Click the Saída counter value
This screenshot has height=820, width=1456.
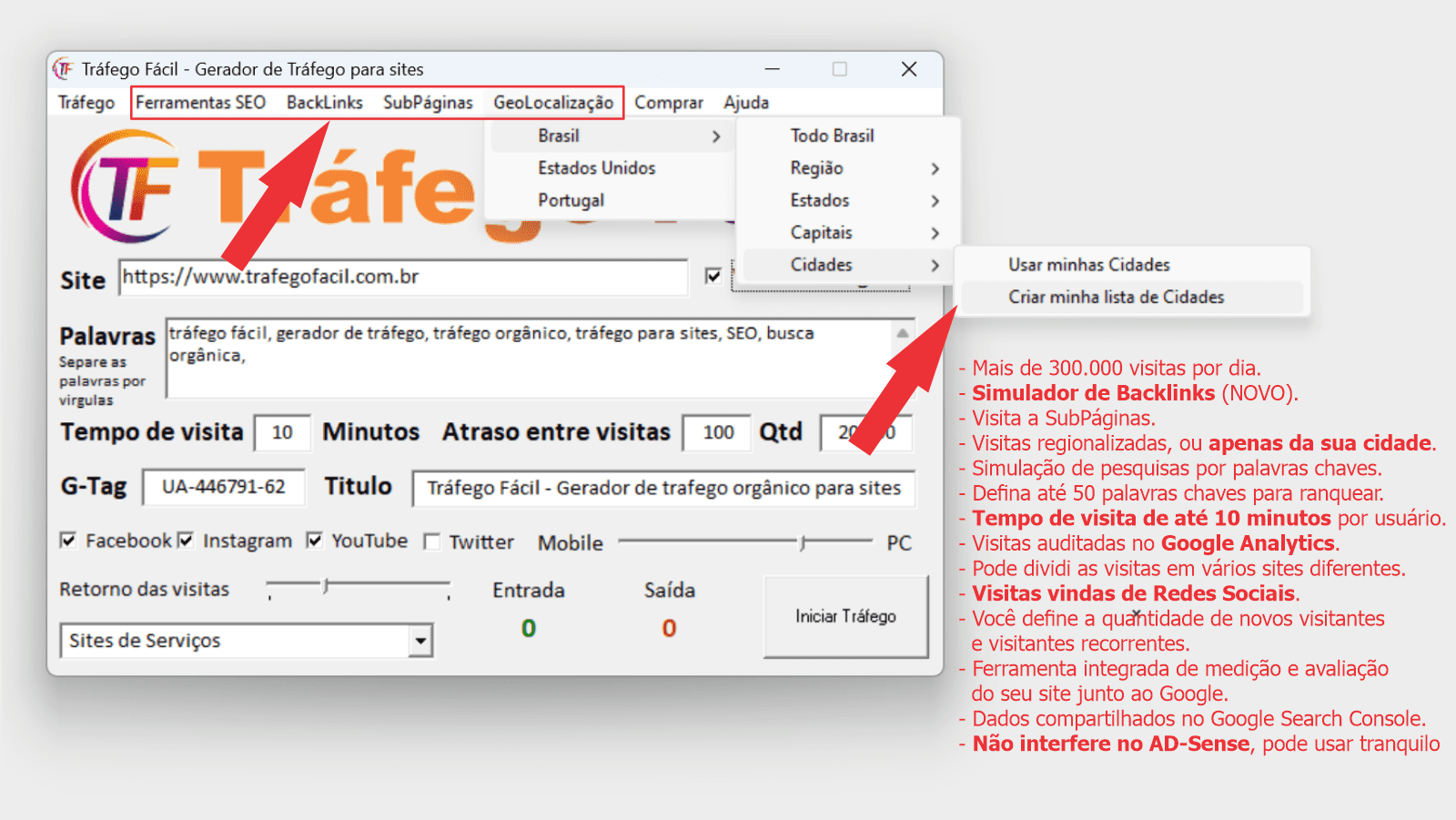(x=669, y=628)
